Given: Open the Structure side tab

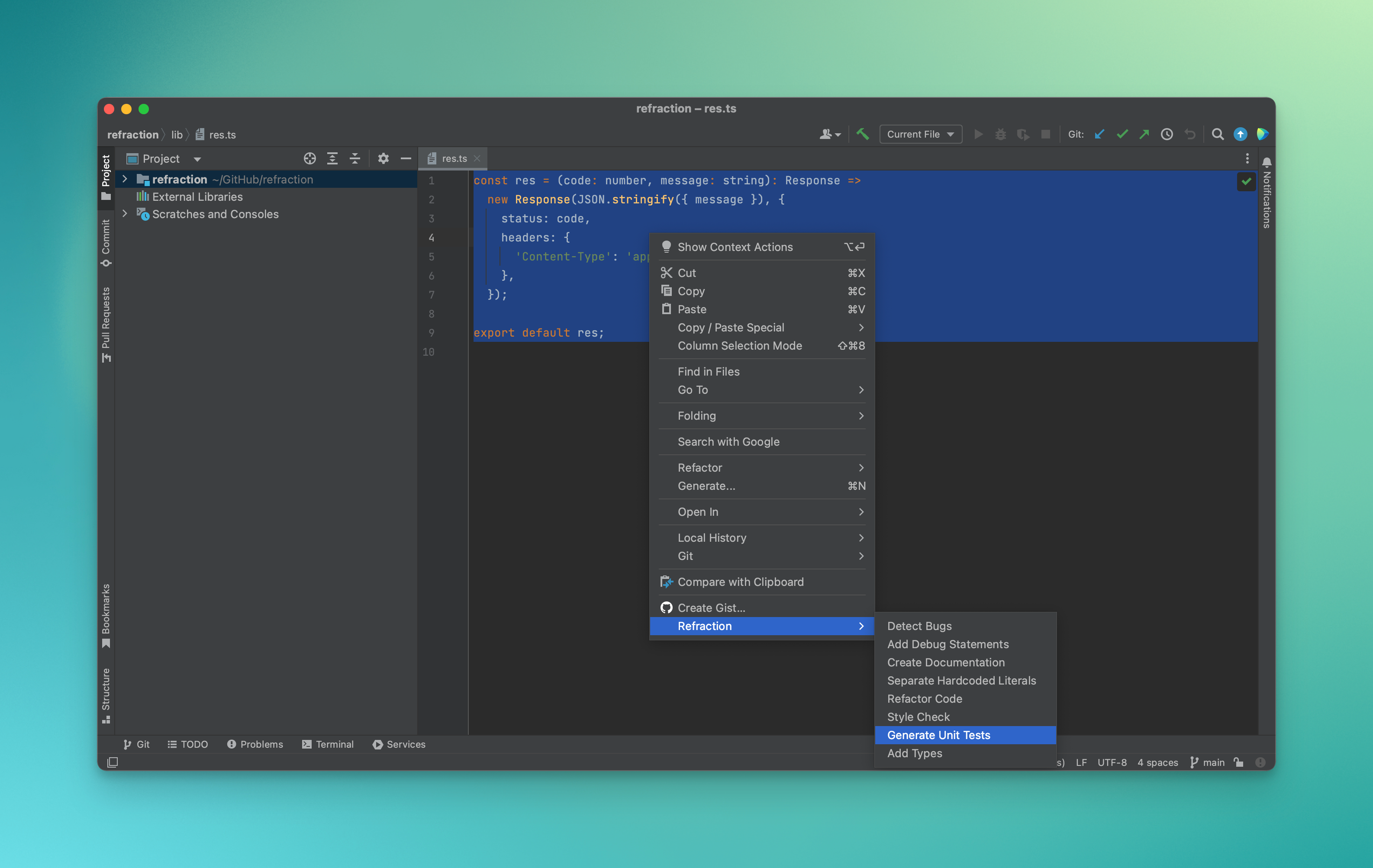Looking at the screenshot, I should tap(106, 696).
